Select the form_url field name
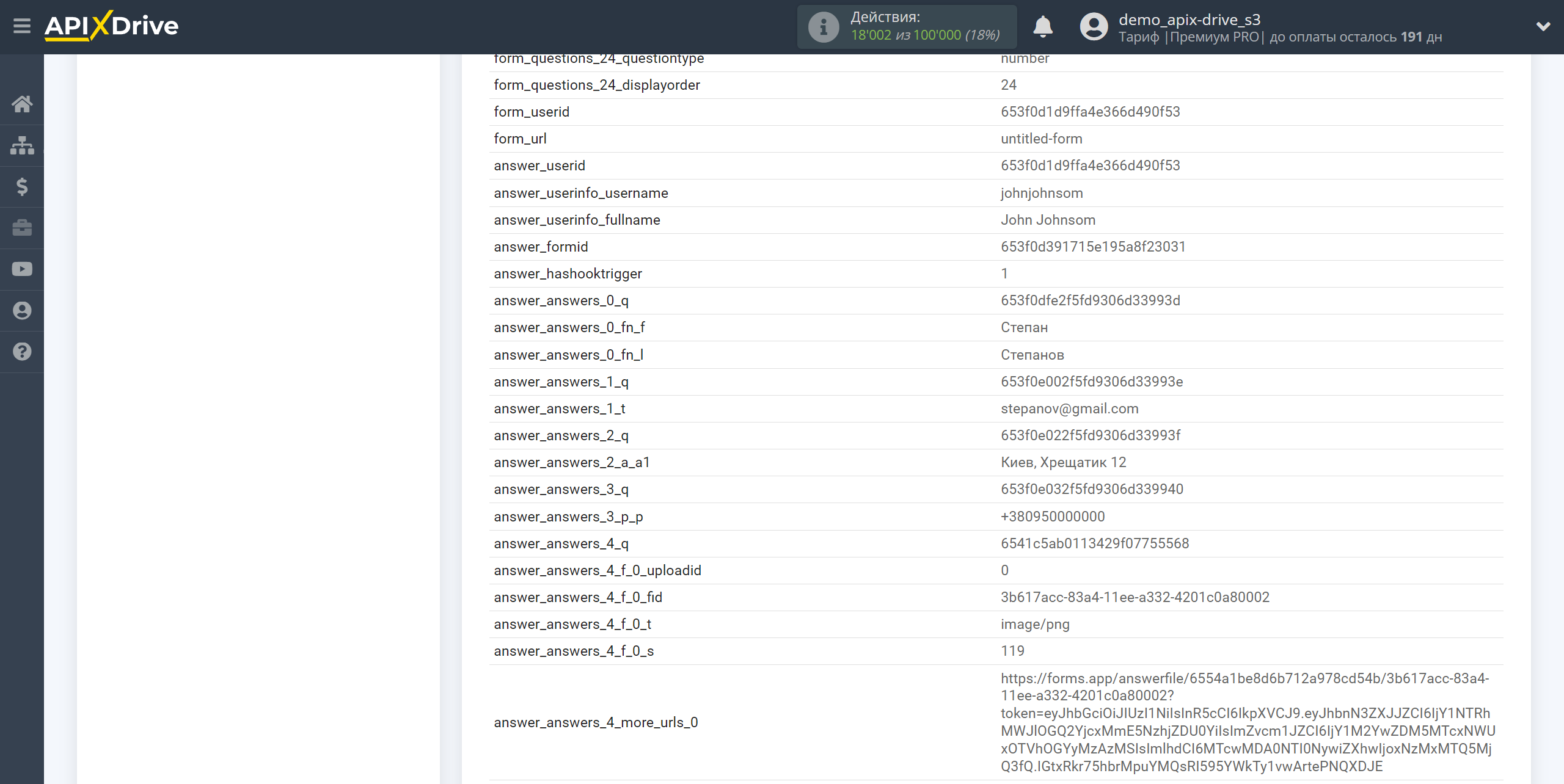The image size is (1564, 784). pos(520,139)
